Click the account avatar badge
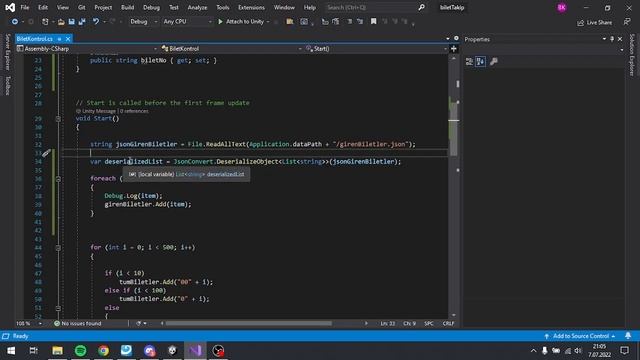 tap(562, 7)
